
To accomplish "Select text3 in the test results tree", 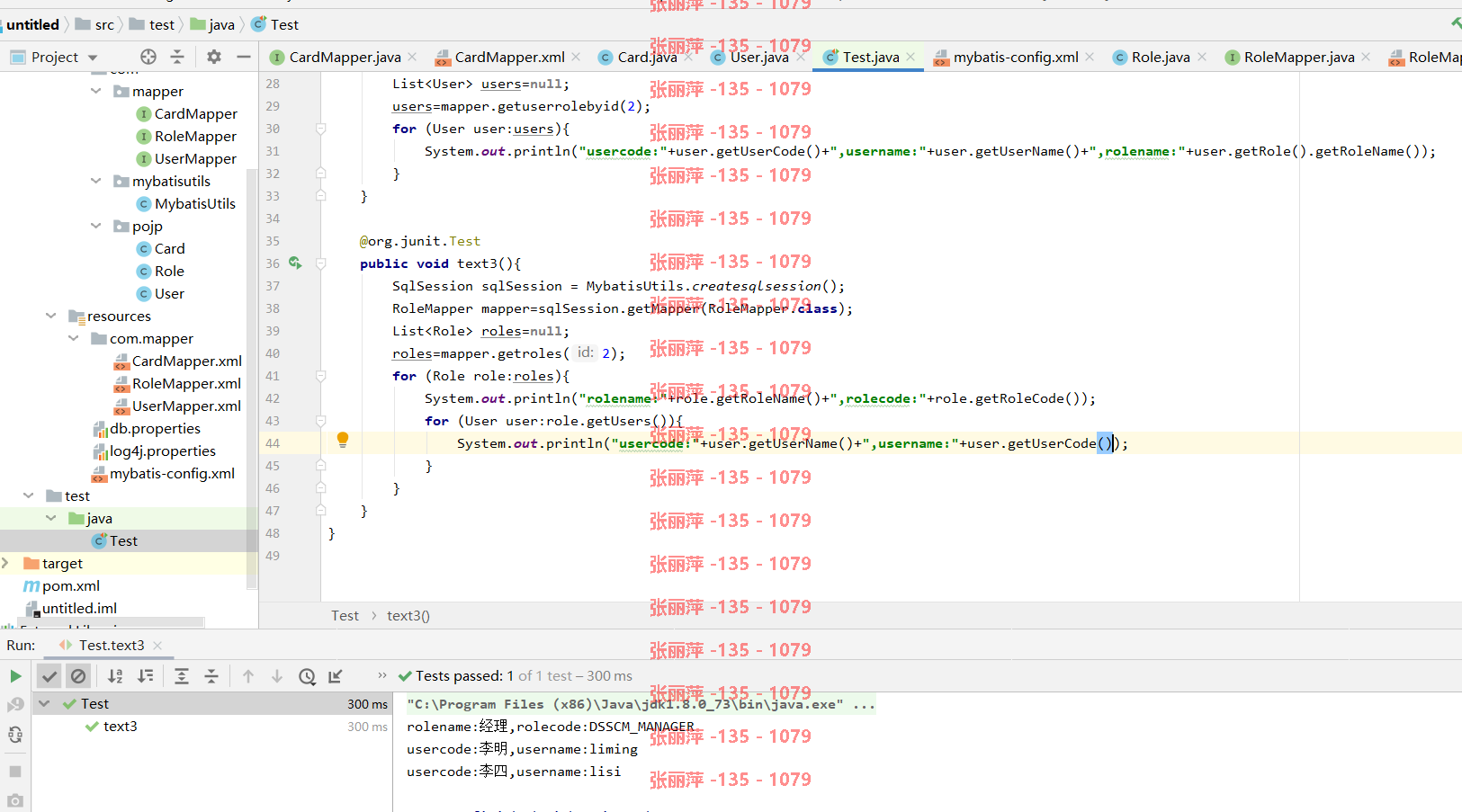I will 121,727.
